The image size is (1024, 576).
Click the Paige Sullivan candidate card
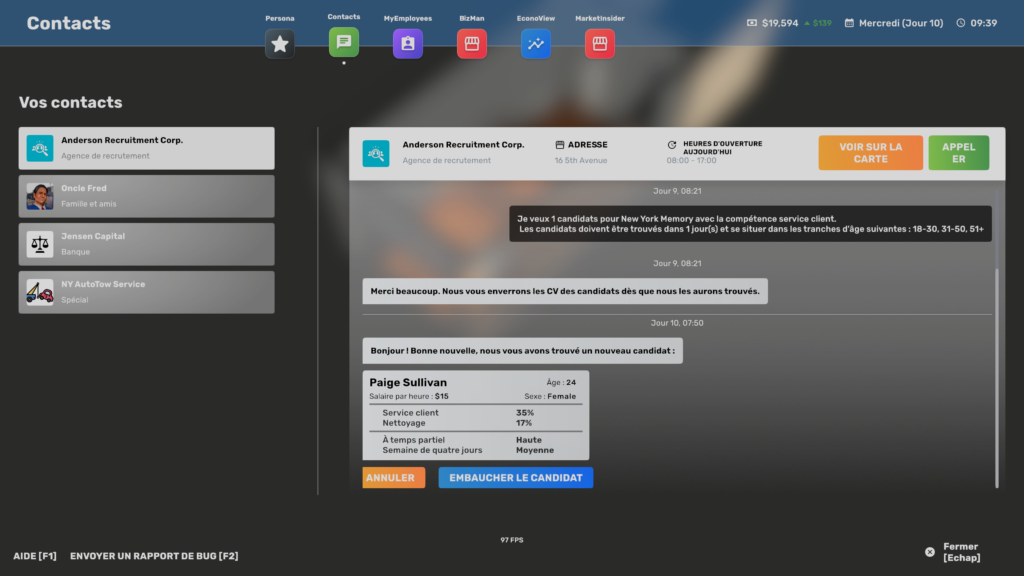click(475, 415)
